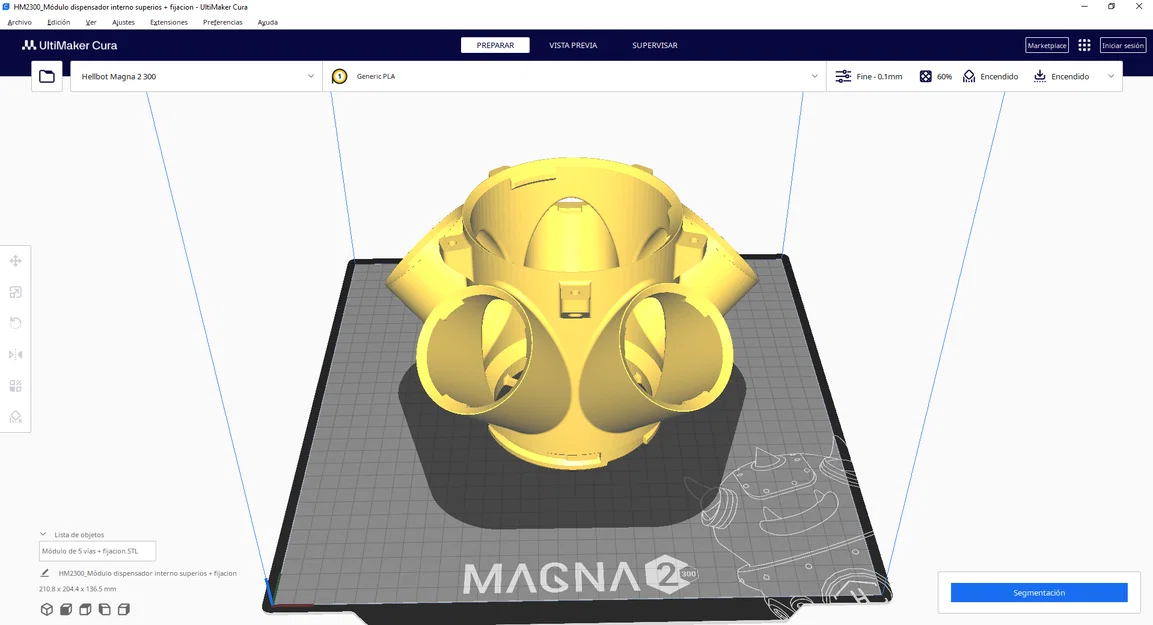Expand print settings panel chevron
1153x625 pixels.
coord(1111,76)
